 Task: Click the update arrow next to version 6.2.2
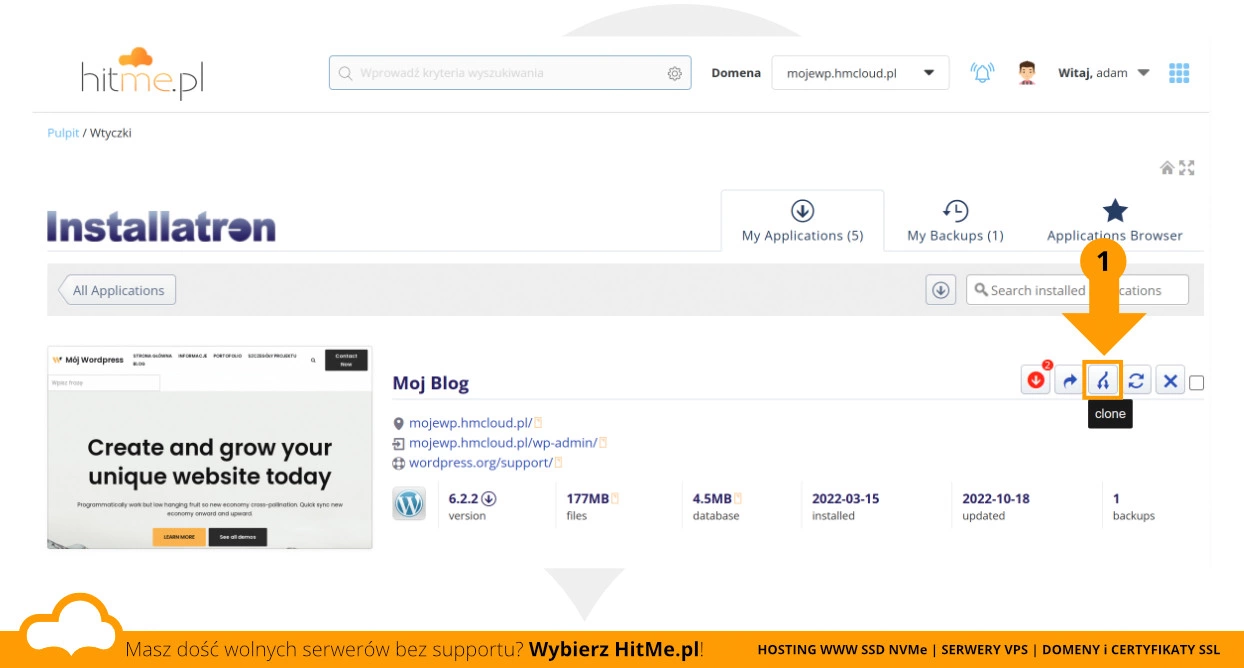click(489, 498)
